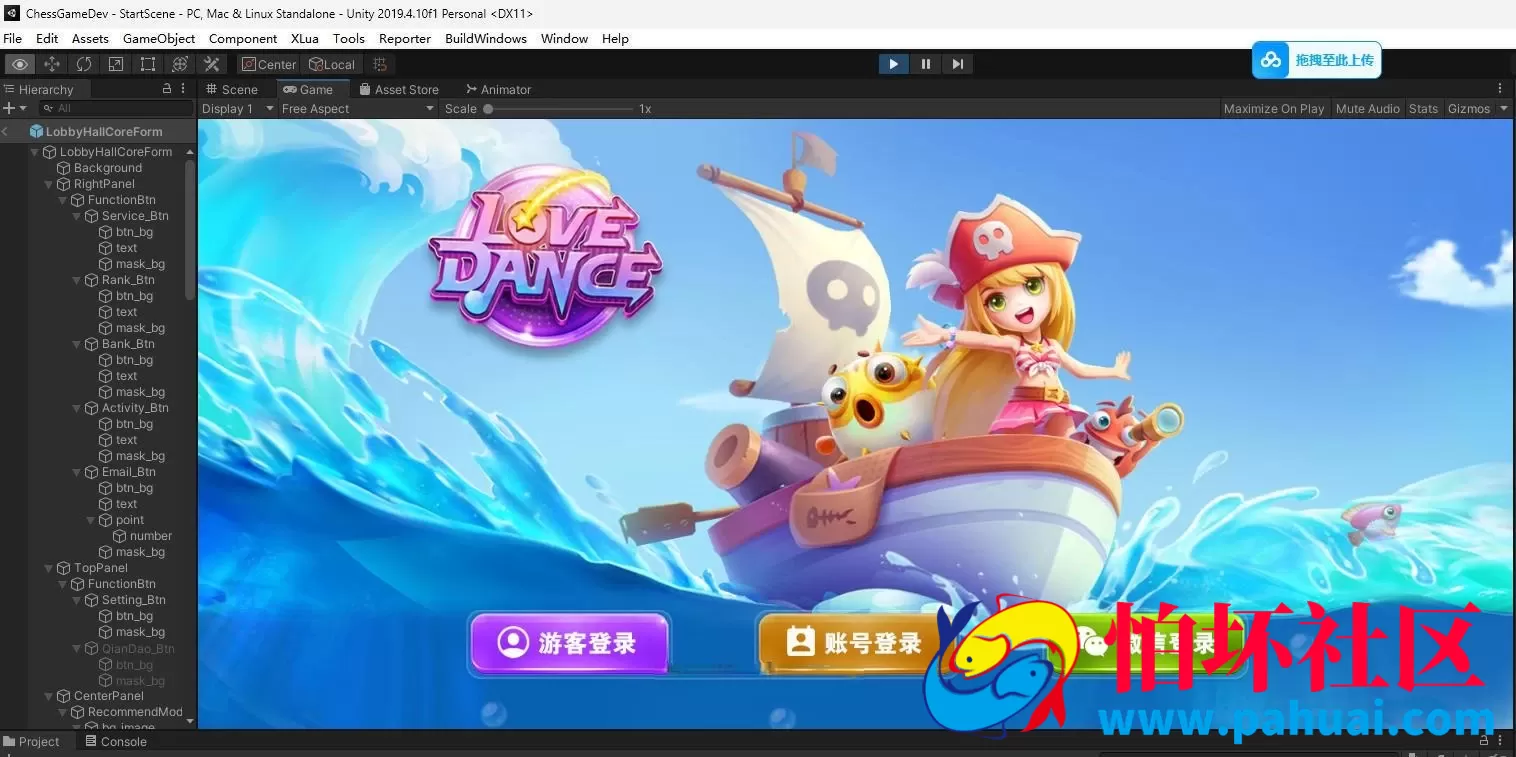
Task: Collapse the TopPanel tree node
Action: (49, 568)
